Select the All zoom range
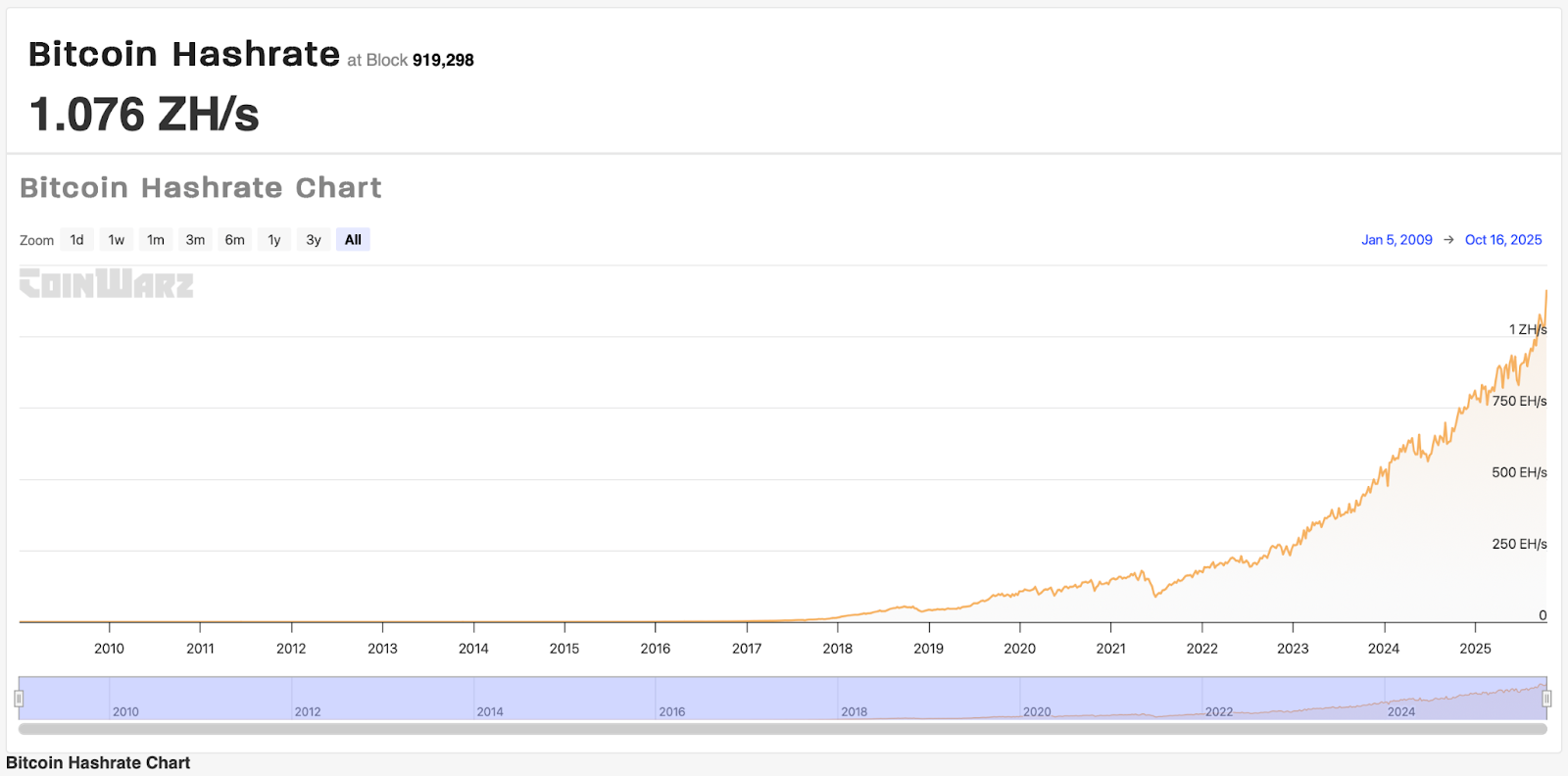 [x=353, y=240]
